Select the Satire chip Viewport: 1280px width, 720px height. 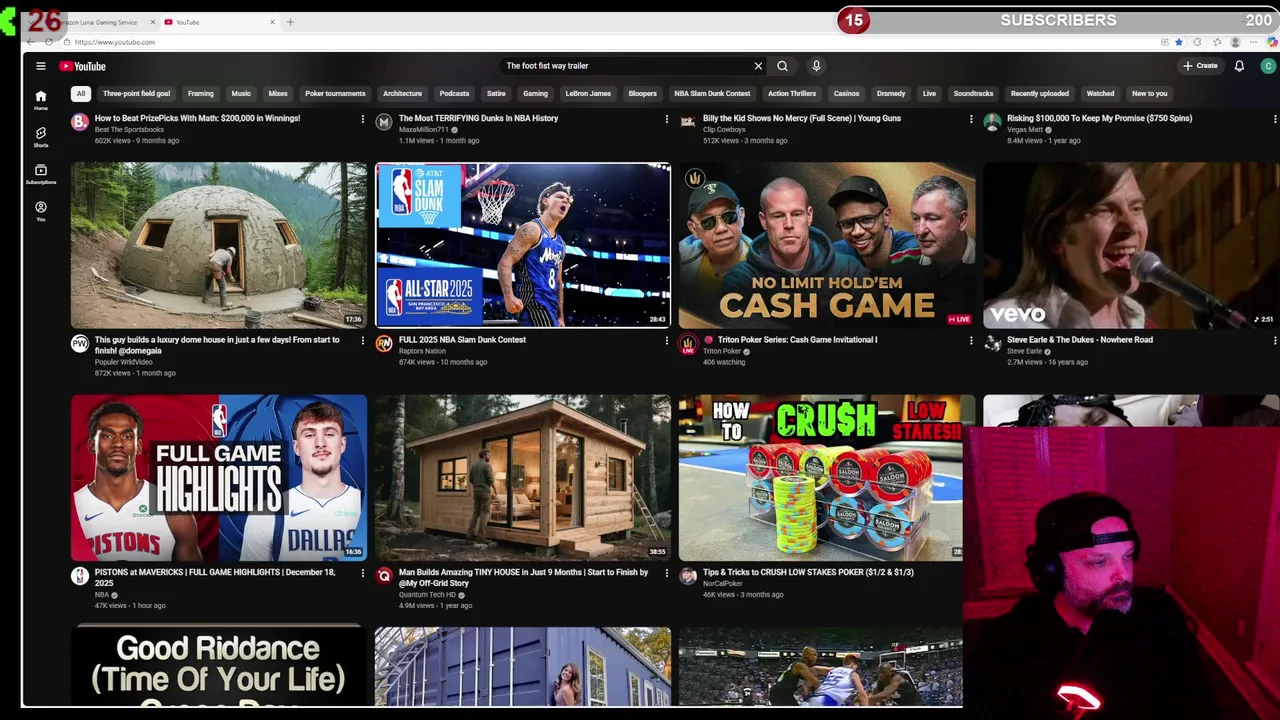coord(496,94)
